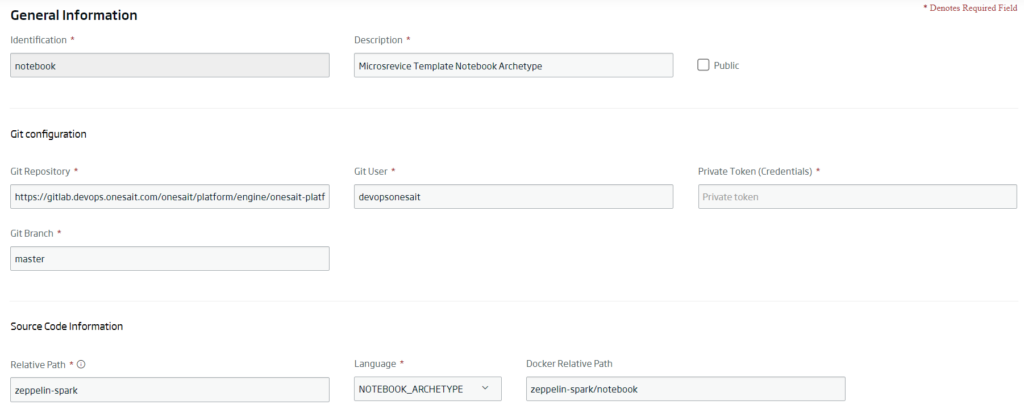This screenshot has height=409, width=1024.
Task: Enable the Public checkbox
Action: [x=703, y=65]
